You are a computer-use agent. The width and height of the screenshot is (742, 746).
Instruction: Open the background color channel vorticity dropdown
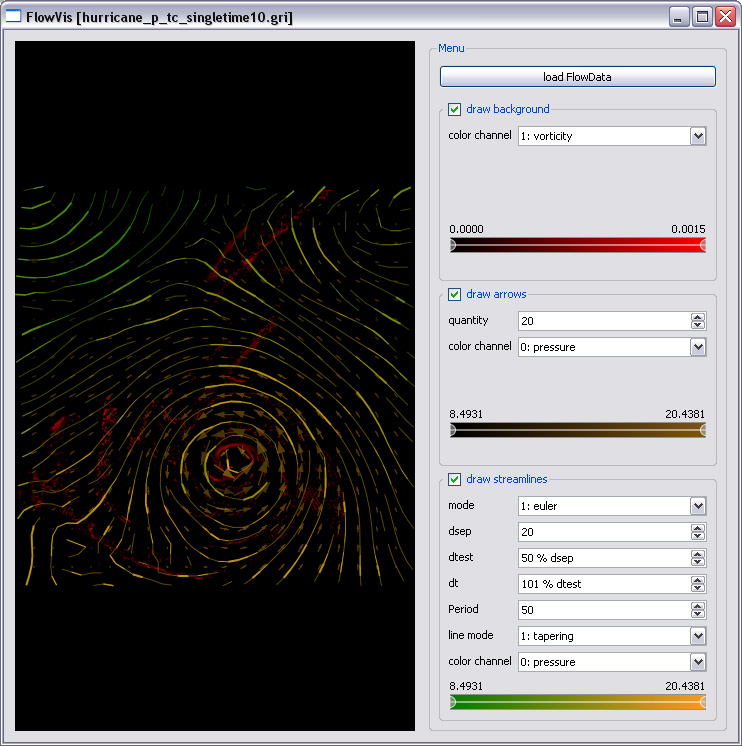coord(611,136)
